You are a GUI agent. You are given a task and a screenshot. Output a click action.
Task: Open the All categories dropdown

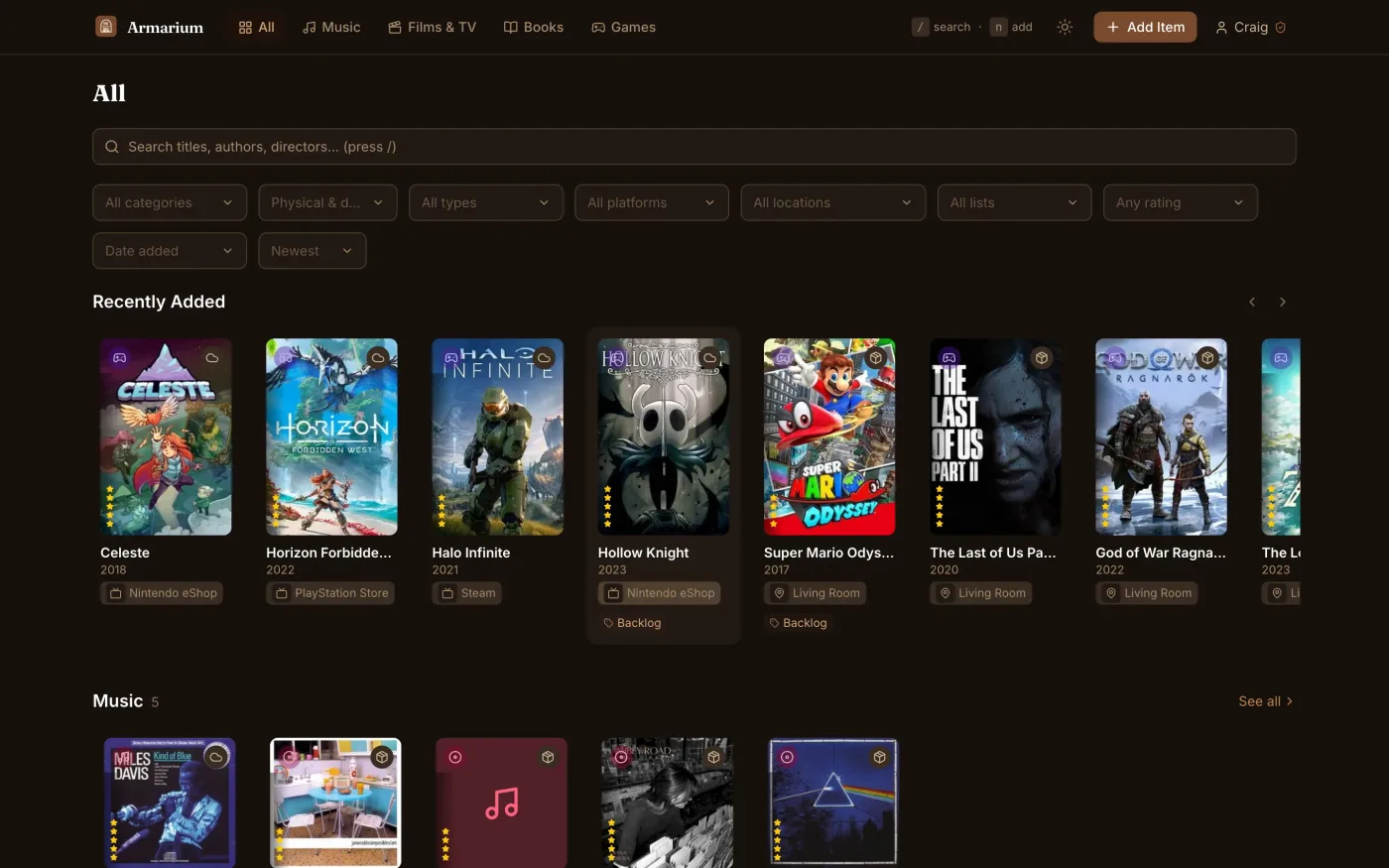point(170,202)
